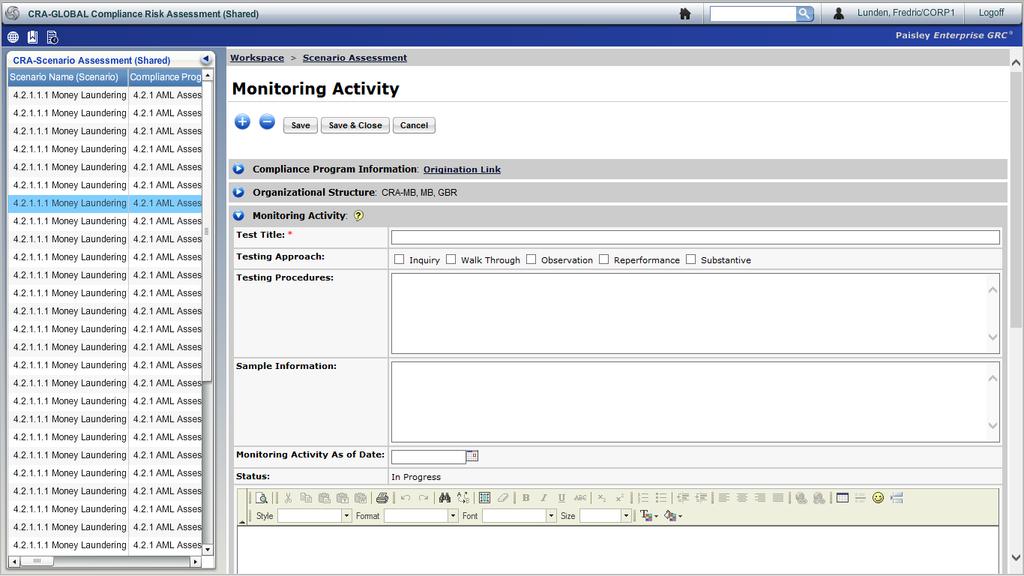Click the blue plus add icon
Viewport: 1024px width, 576px height.
point(242,122)
